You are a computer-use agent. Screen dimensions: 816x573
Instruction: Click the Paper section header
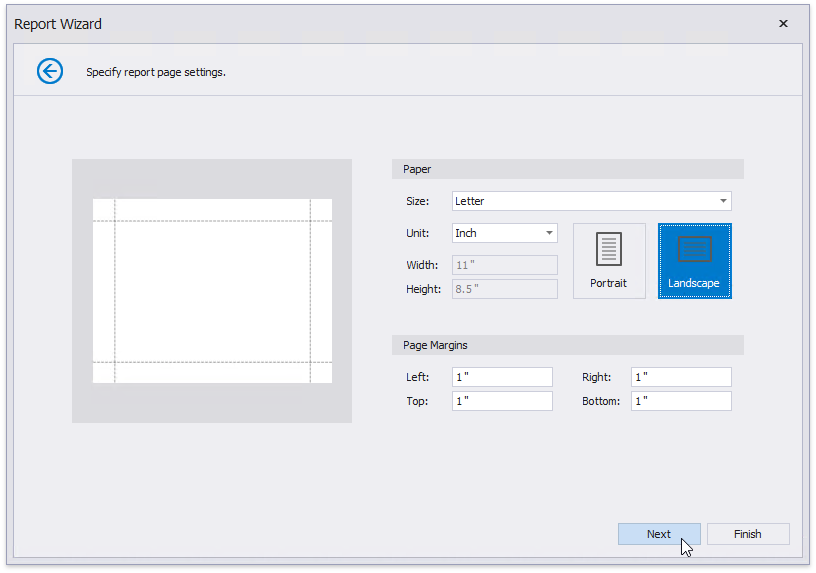point(567,169)
